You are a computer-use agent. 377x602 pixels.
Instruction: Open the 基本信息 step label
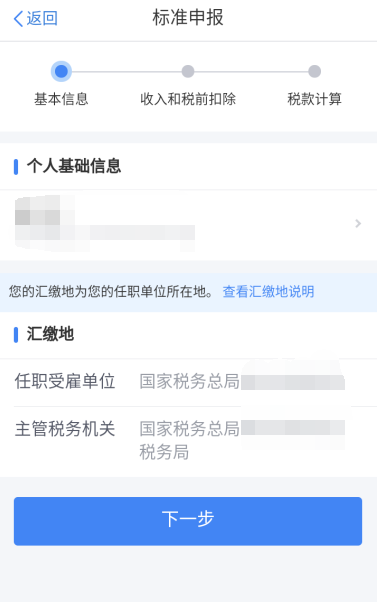[x=61, y=99]
